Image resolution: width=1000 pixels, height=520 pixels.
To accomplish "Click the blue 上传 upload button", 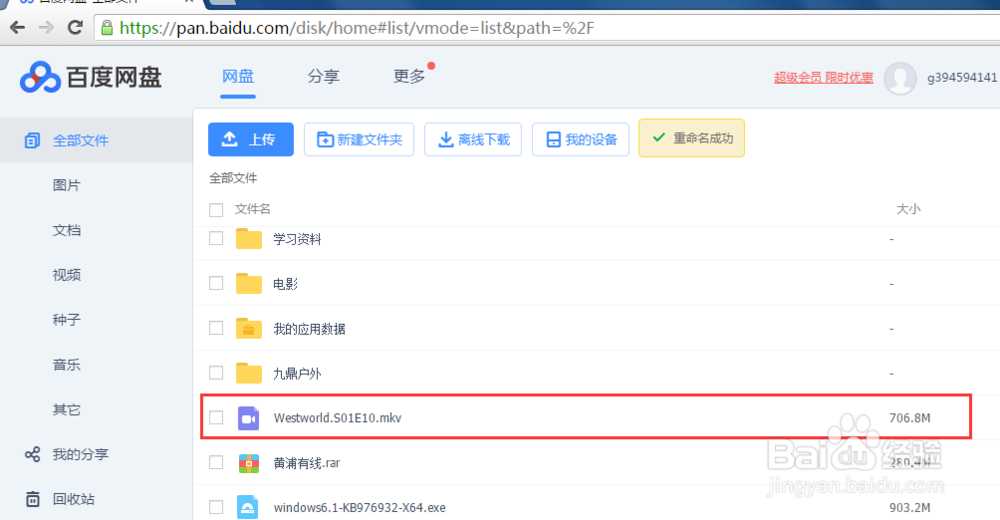I will click(251, 139).
